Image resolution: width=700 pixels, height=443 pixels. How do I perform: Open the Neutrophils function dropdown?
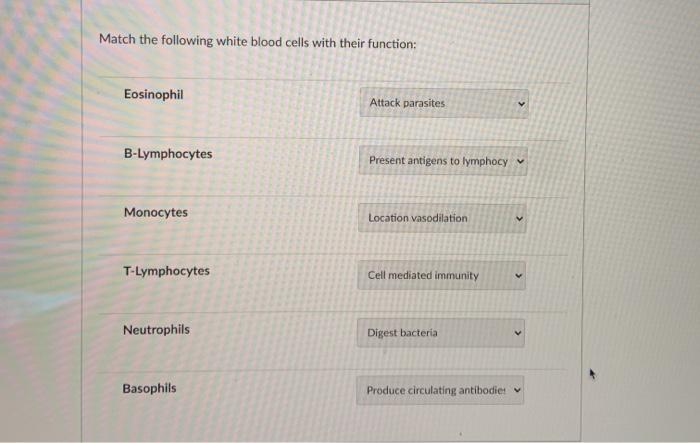(441, 333)
